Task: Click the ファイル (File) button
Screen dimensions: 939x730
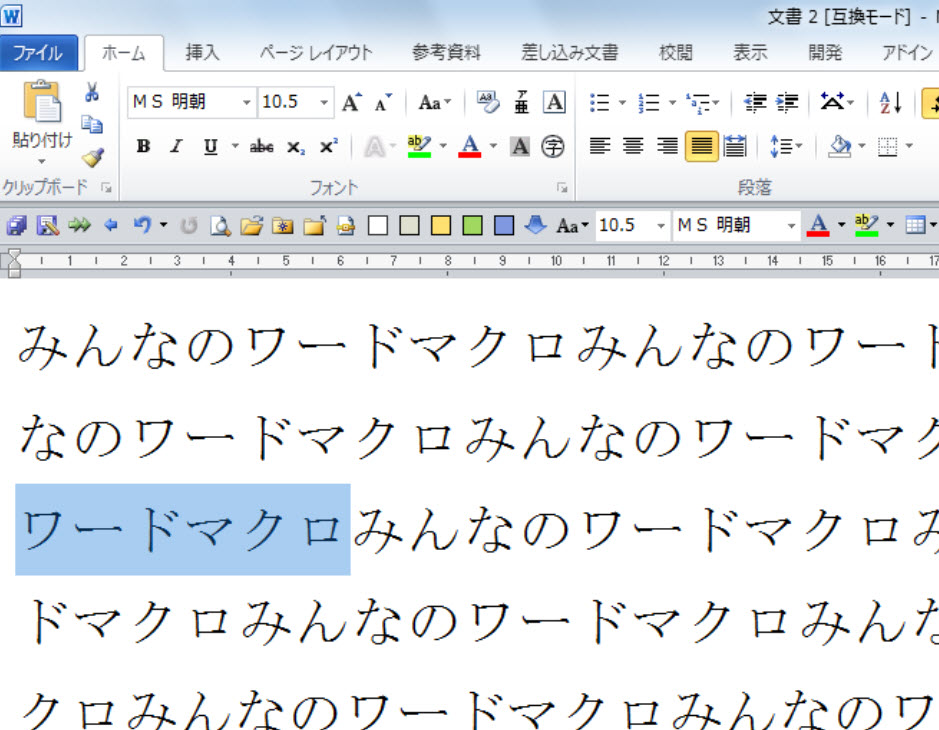Action: [38, 53]
